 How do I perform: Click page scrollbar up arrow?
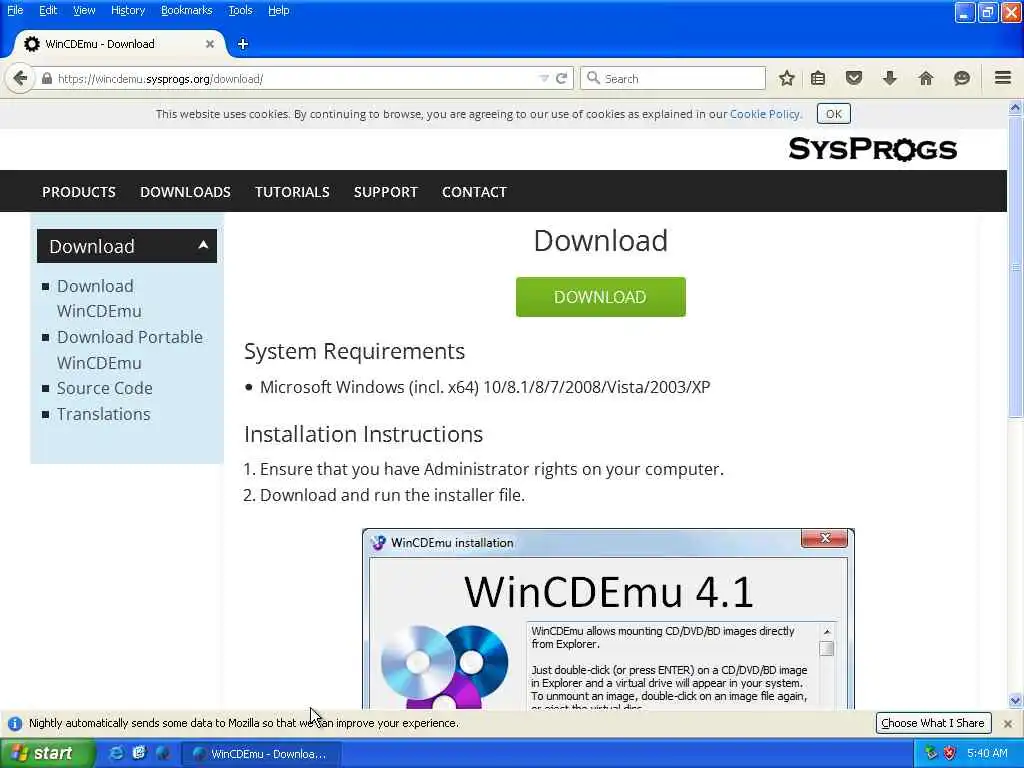pos(1015,108)
